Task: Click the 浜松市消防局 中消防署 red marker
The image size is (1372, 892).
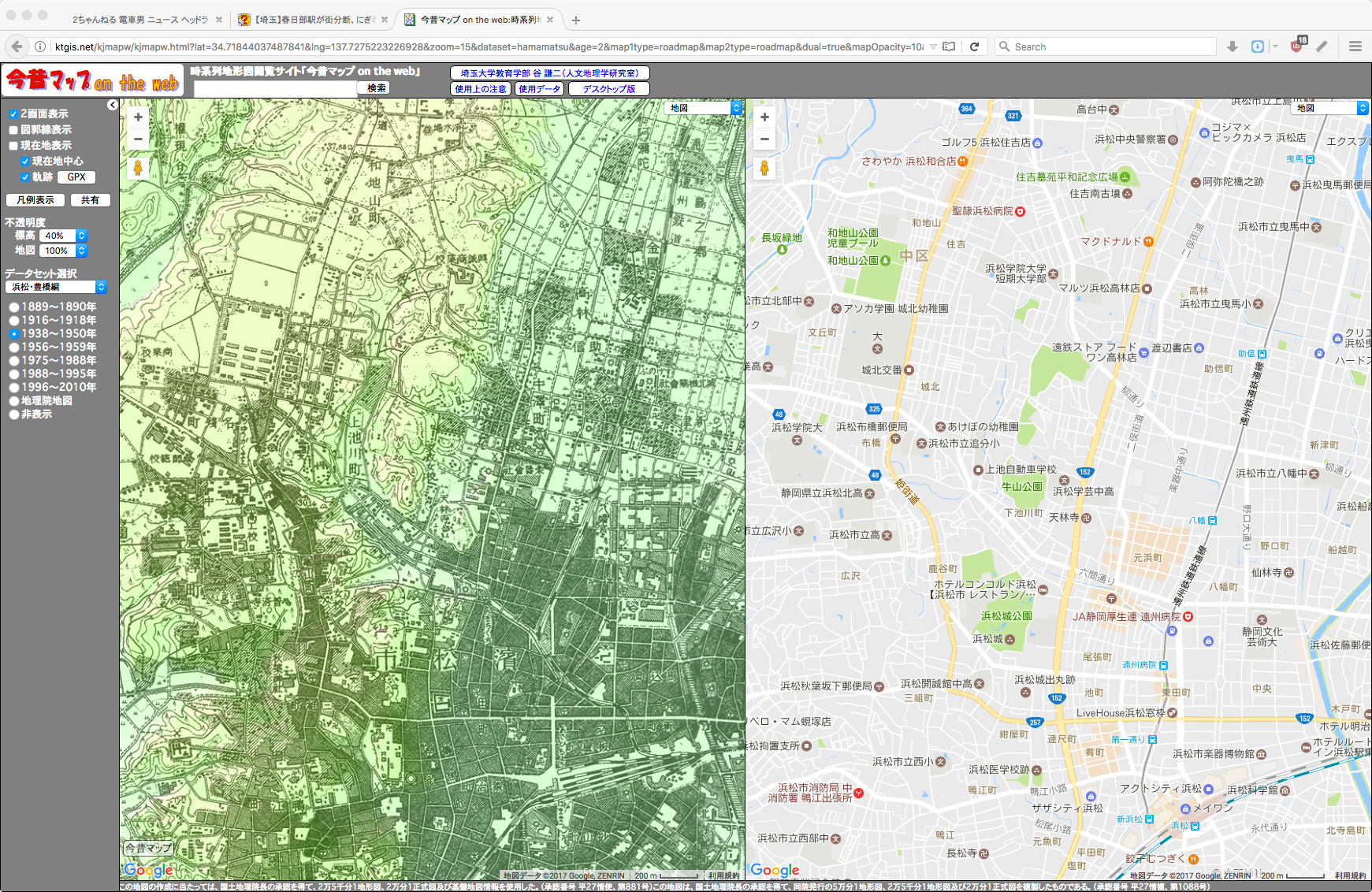Action: pos(859,793)
